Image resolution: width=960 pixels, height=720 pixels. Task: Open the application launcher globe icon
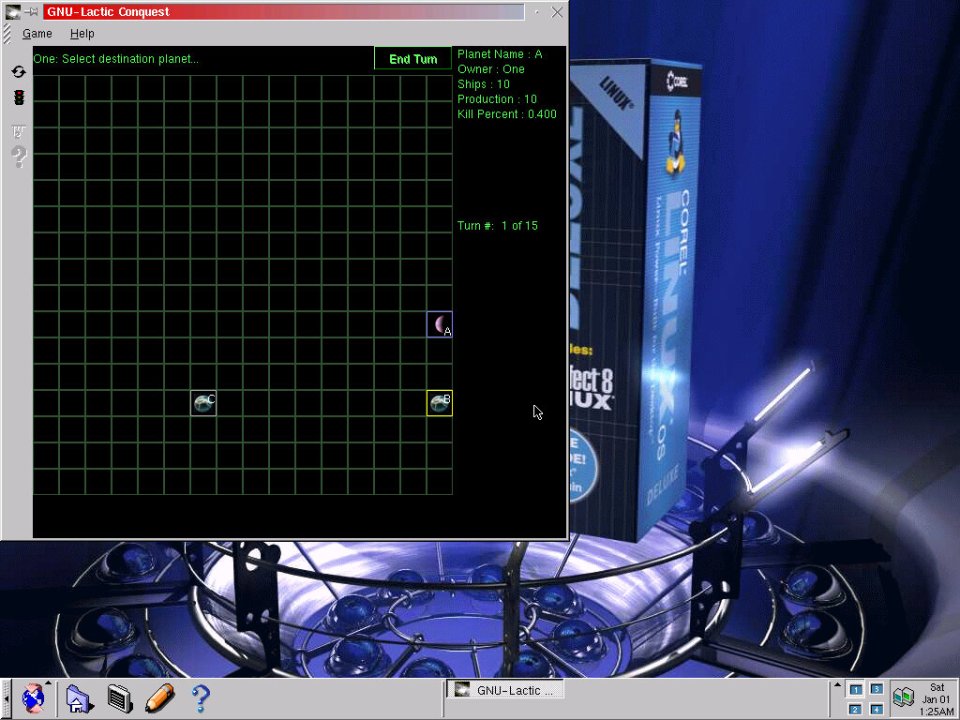tap(34, 698)
